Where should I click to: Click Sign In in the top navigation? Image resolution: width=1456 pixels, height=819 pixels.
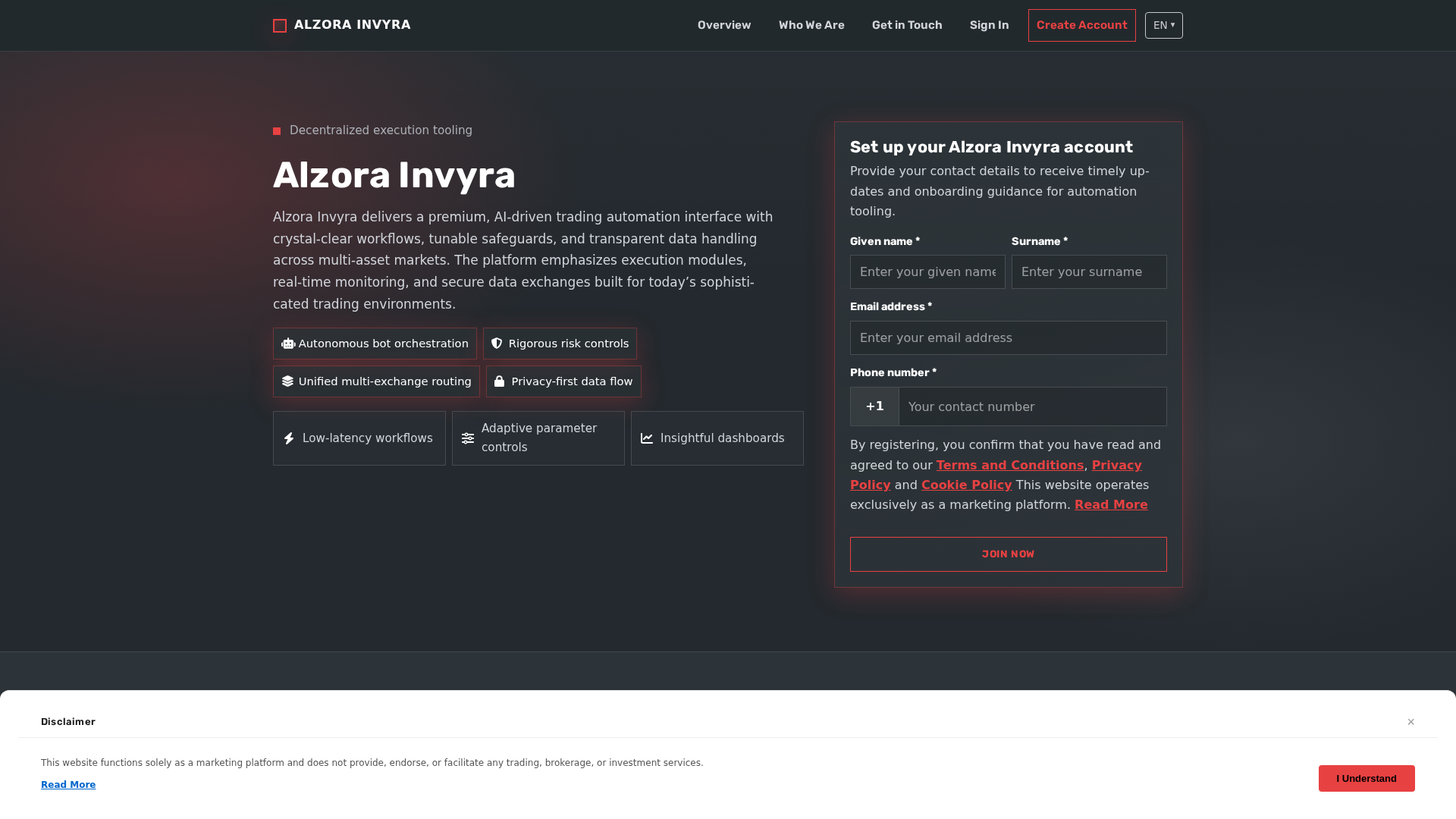[989, 25]
